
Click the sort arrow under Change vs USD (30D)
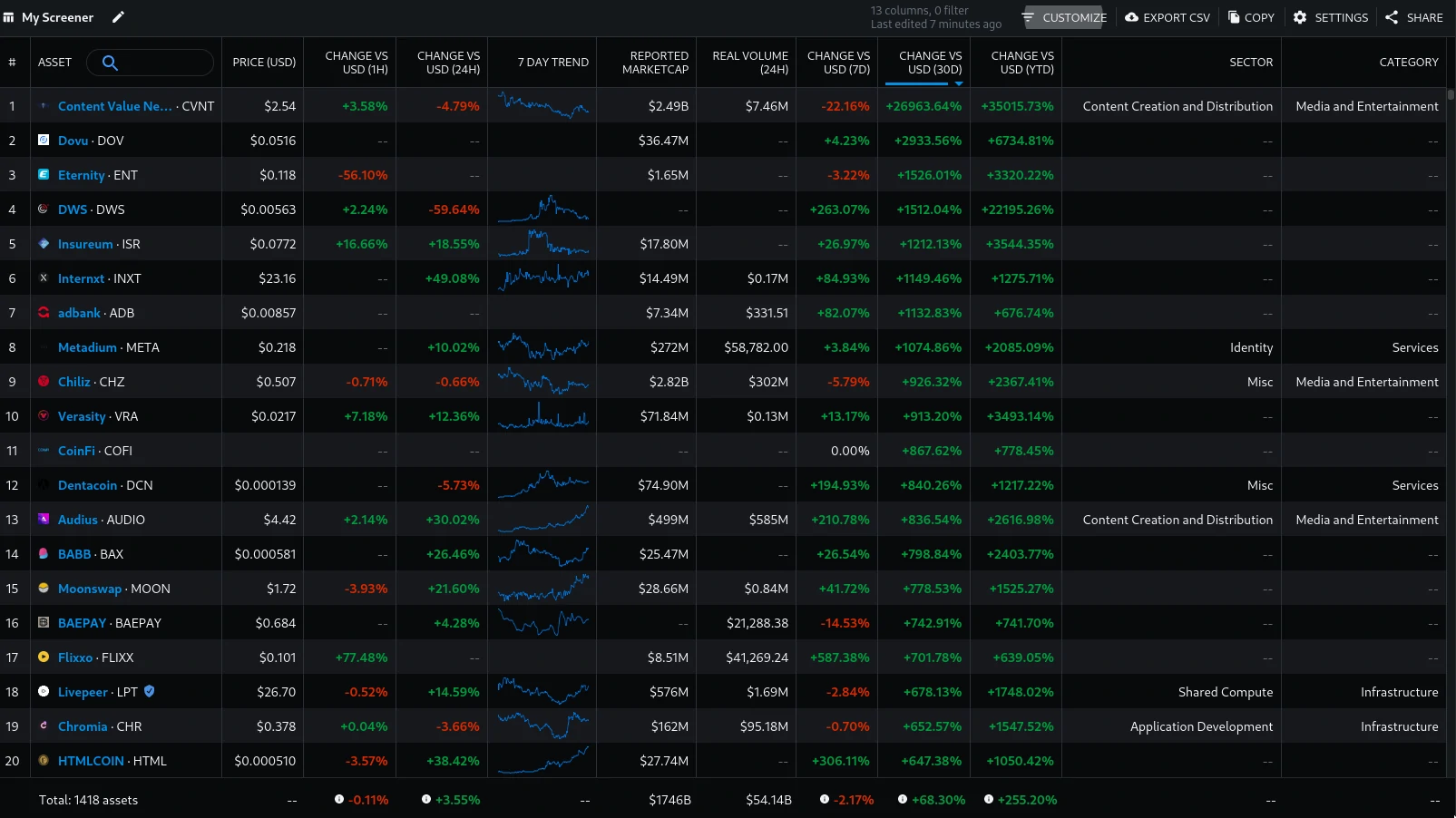tap(959, 83)
